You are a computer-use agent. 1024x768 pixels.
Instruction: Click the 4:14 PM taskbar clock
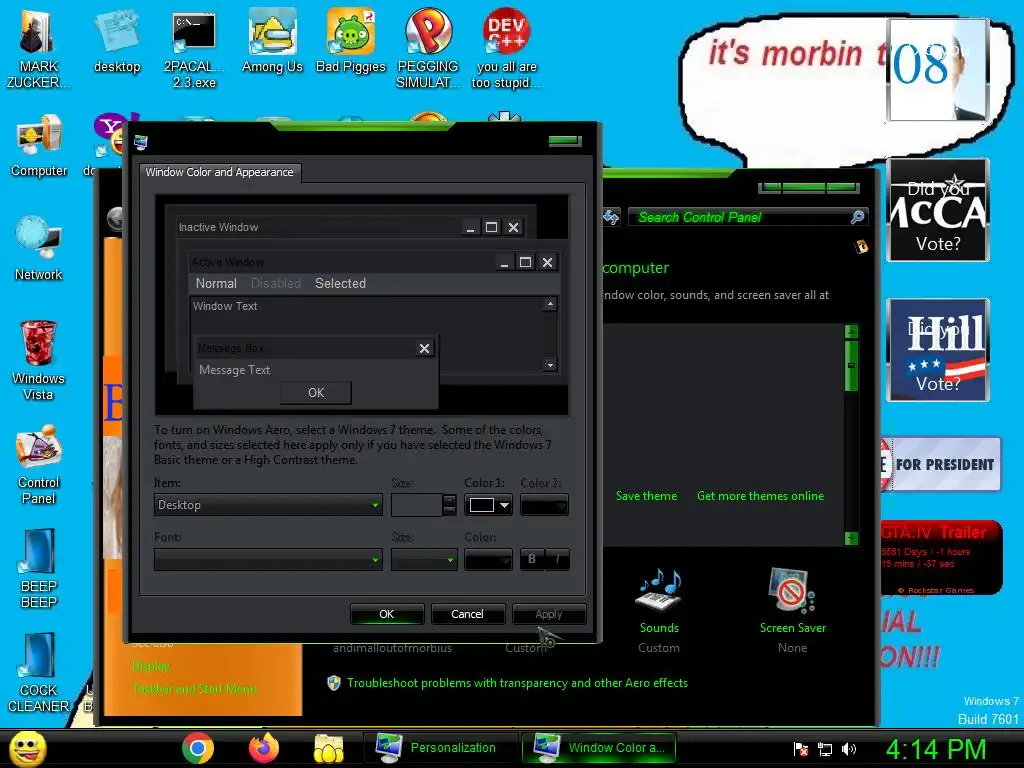936,749
